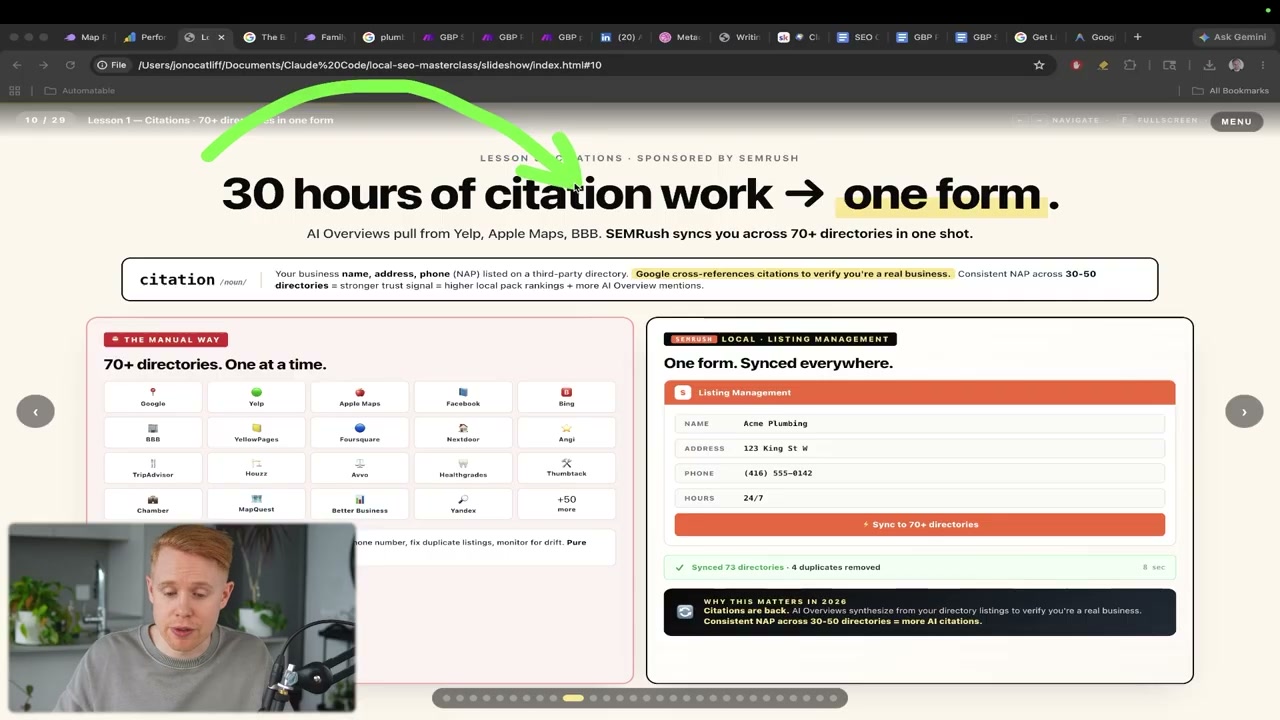1280x720 pixels.
Task: Select the Bing directory icon
Action: (x=566, y=392)
